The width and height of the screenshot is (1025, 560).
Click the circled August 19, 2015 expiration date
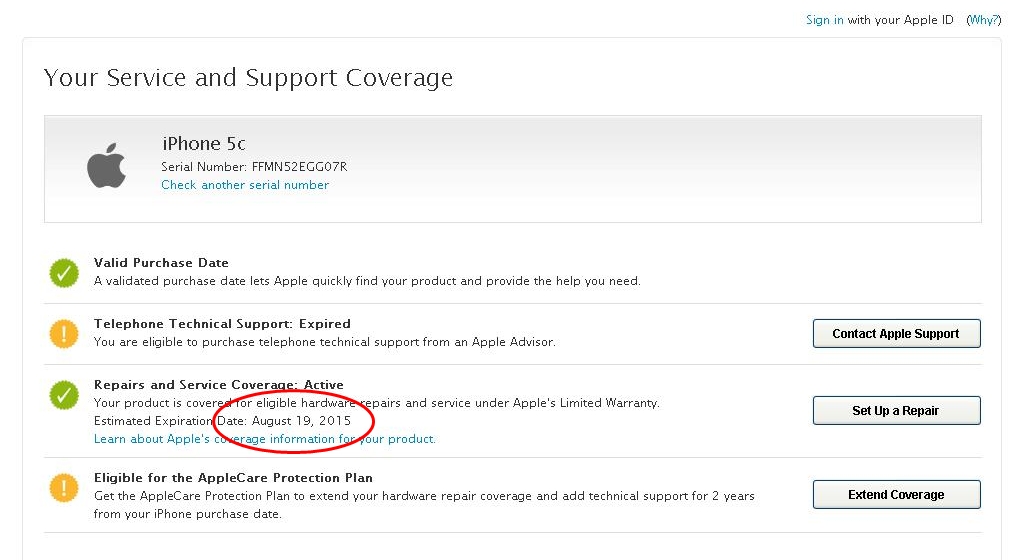click(x=301, y=421)
